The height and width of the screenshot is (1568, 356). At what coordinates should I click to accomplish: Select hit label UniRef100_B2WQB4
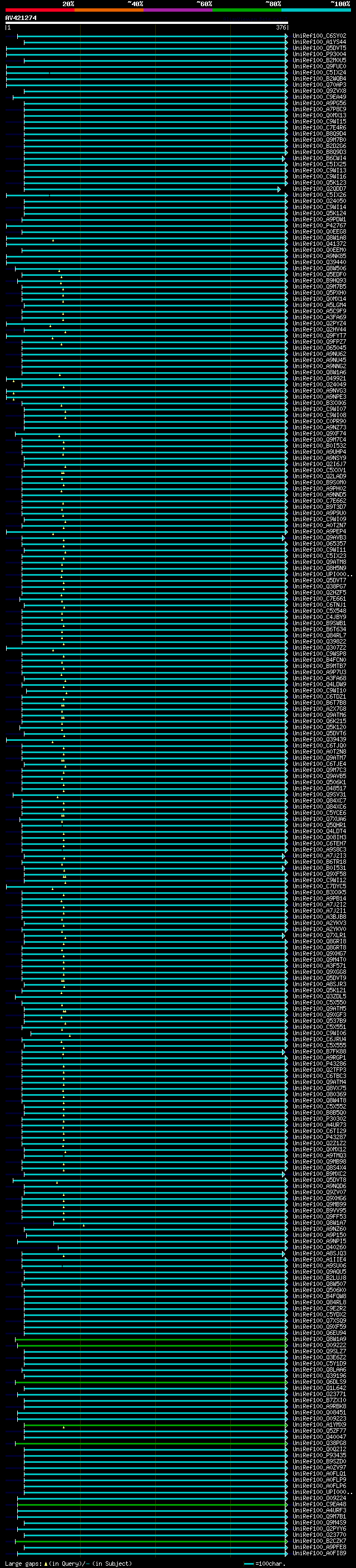pyautogui.click(x=319, y=78)
